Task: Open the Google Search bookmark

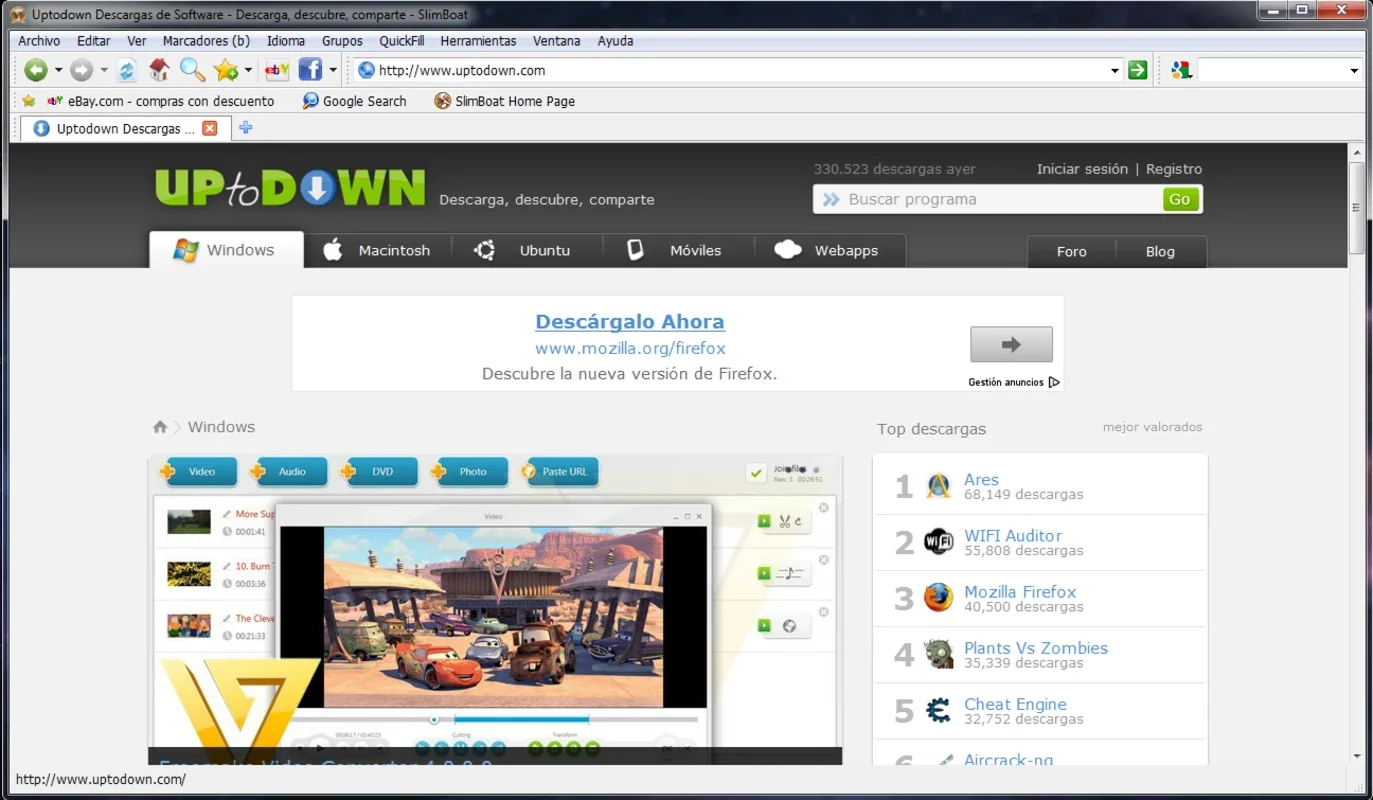Action: pyautogui.click(x=355, y=101)
